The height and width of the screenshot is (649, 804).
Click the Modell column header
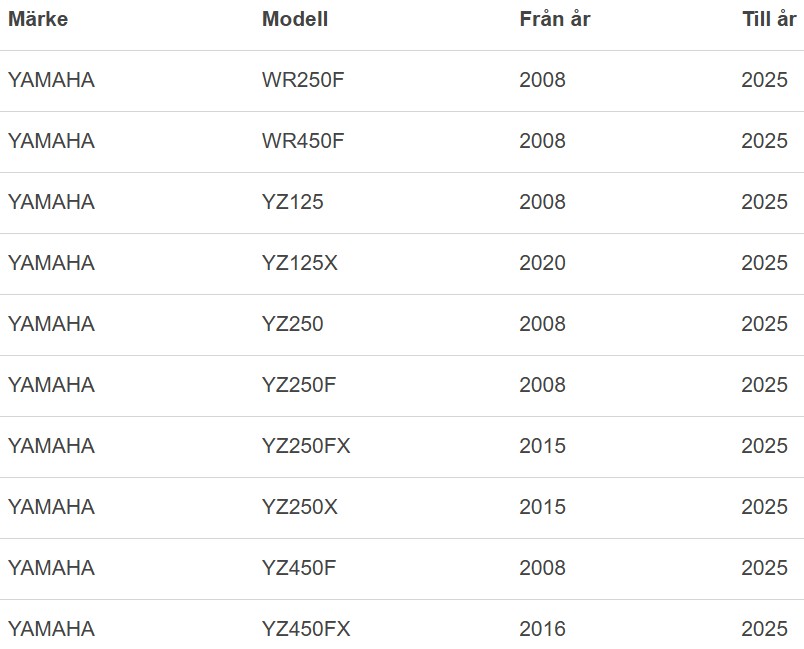click(294, 19)
